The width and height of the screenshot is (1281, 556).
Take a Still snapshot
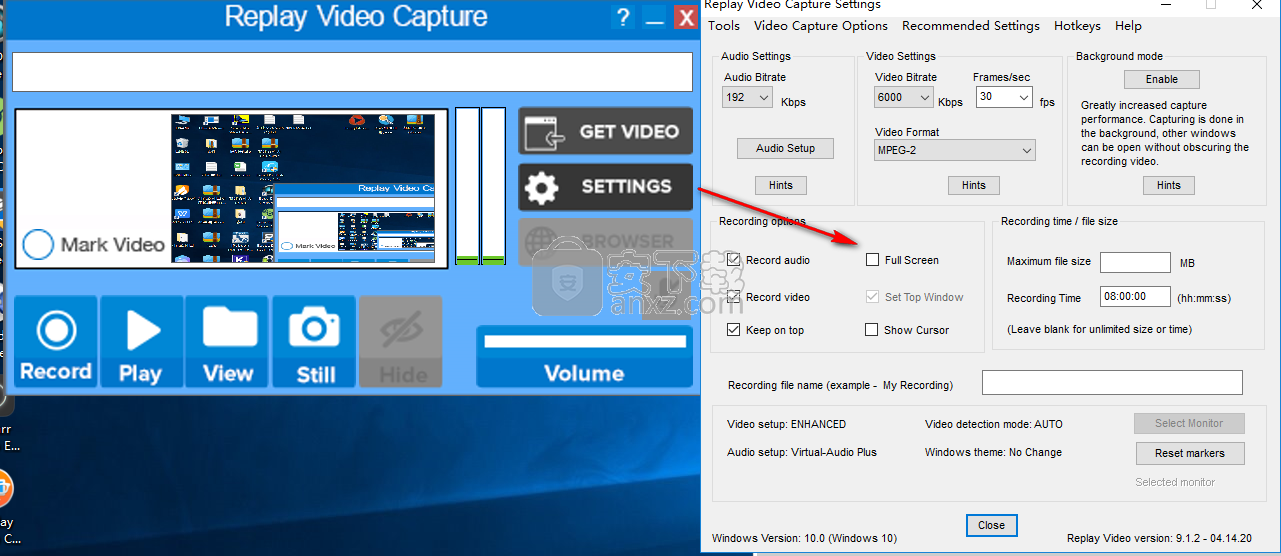point(315,341)
